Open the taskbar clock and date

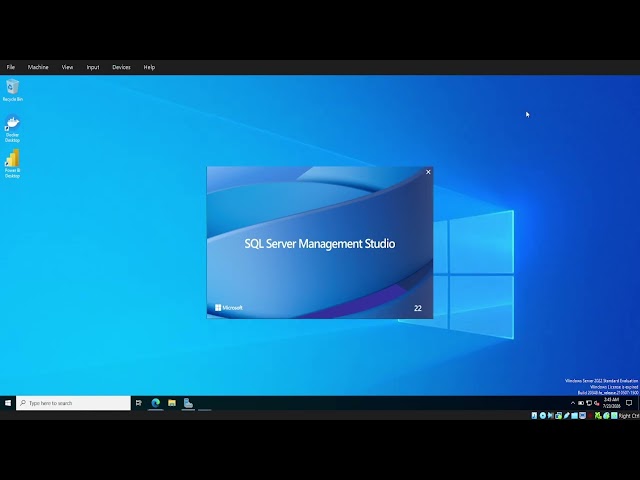pos(611,403)
